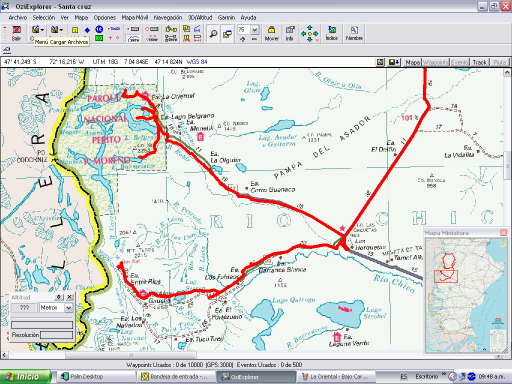
Task: Click the Mapa Miniatura overview thumbnail
Action: 466,295
